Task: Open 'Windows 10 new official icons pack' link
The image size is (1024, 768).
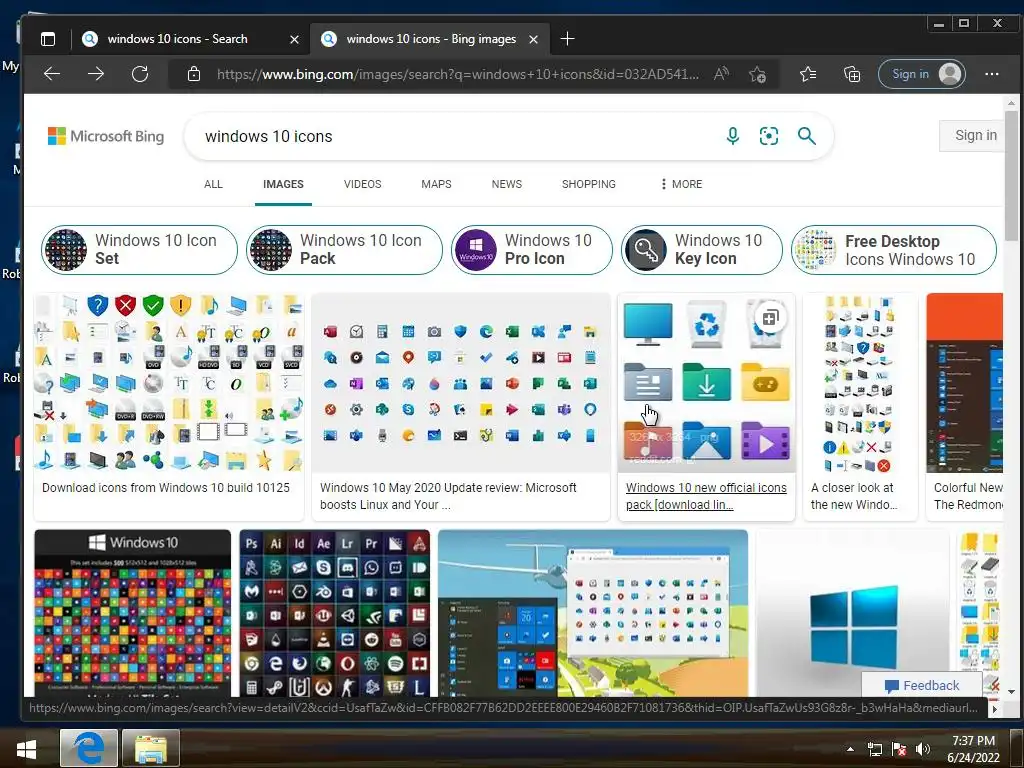Action: [706, 496]
